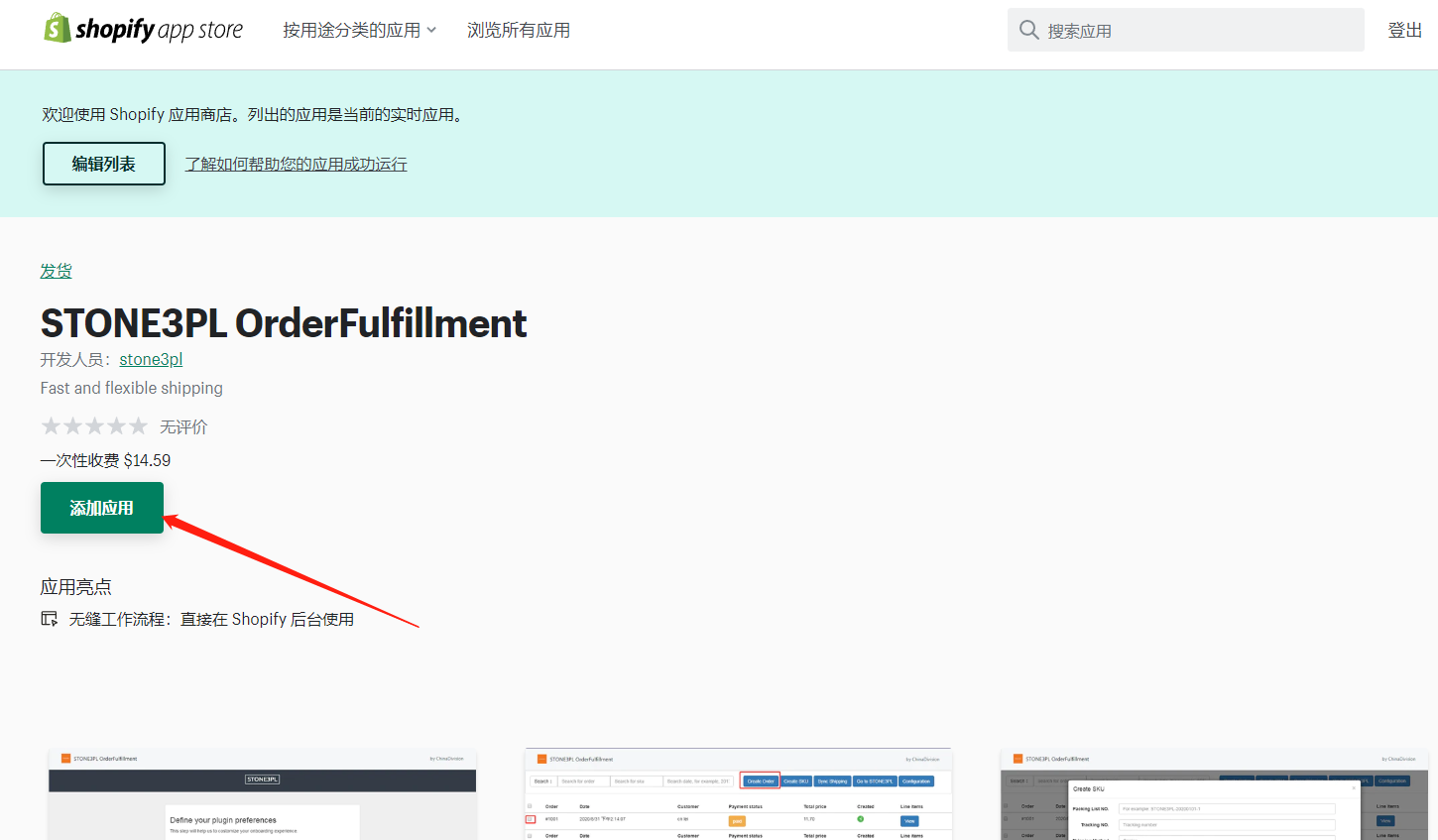The image size is (1438, 840).
Task: Click the workflow icon beside 无缝工作流程
Action: pyautogui.click(x=49, y=619)
